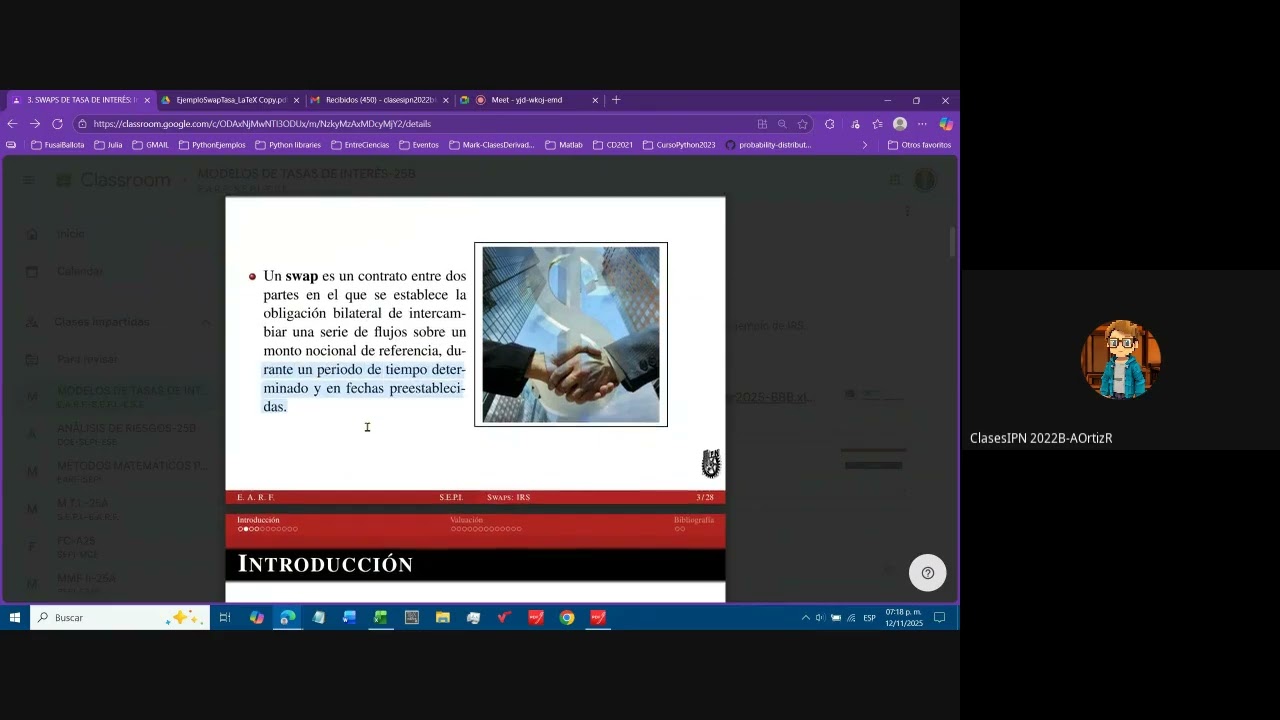The width and height of the screenshot is (1280, 720).
Task: Close the Meet yjd-wkoj-emd tab
Action: (x=595, y=100)
